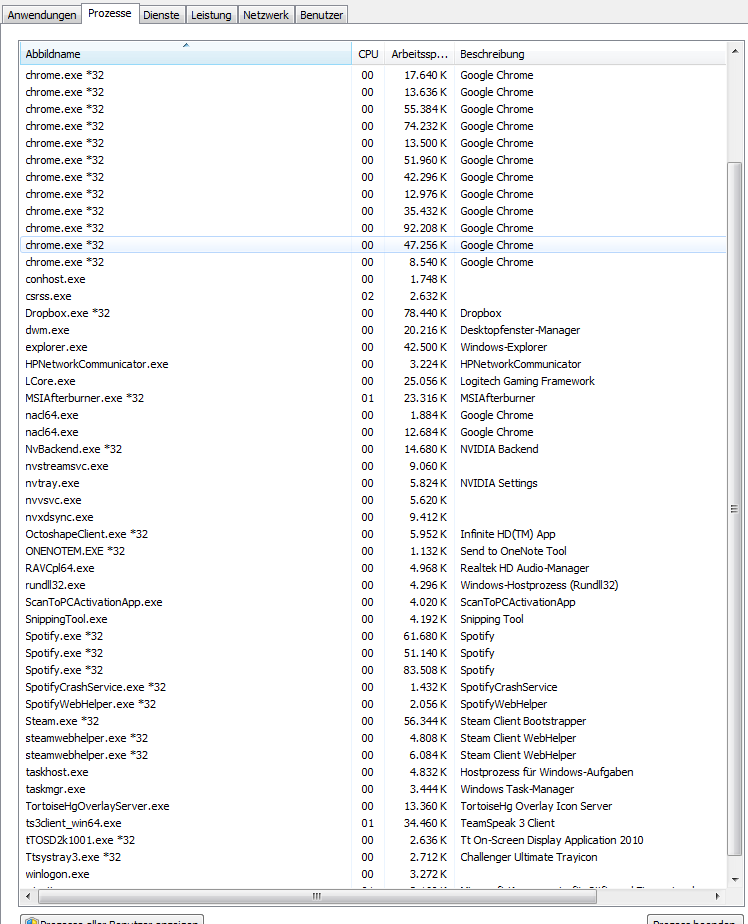Sort by Abbildname column header
This screenshot has width=748, height=924.
coord(186,54)
